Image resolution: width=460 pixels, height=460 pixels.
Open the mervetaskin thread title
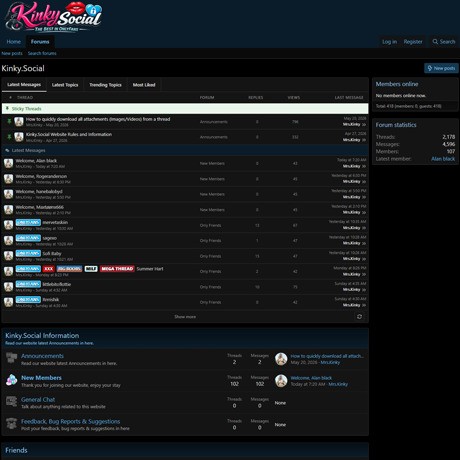(x=55, y=222)
